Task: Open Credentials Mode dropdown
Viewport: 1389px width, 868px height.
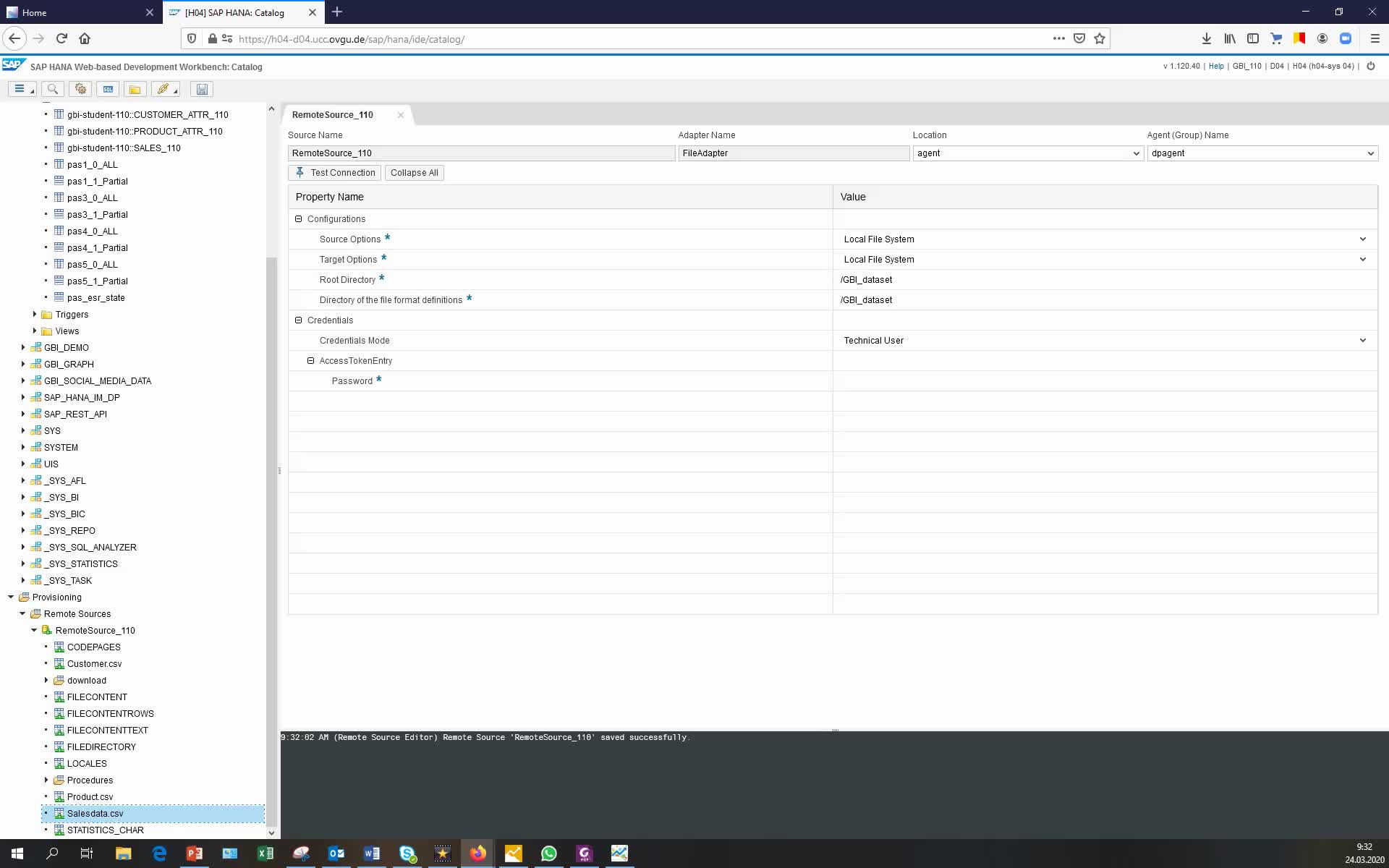Action: coord(1362,340)
